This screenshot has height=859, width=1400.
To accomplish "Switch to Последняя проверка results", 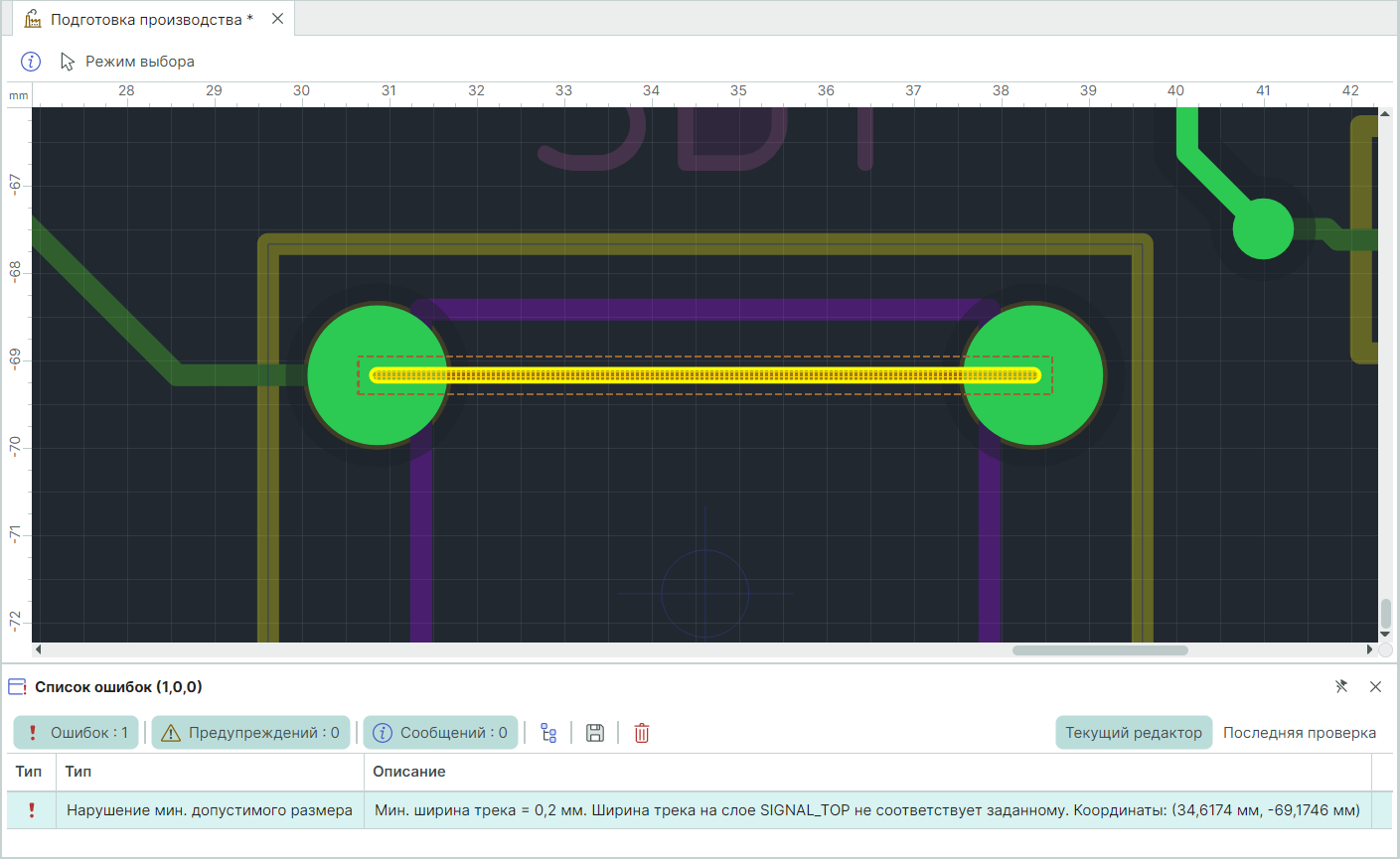I will pos(1299,733).
